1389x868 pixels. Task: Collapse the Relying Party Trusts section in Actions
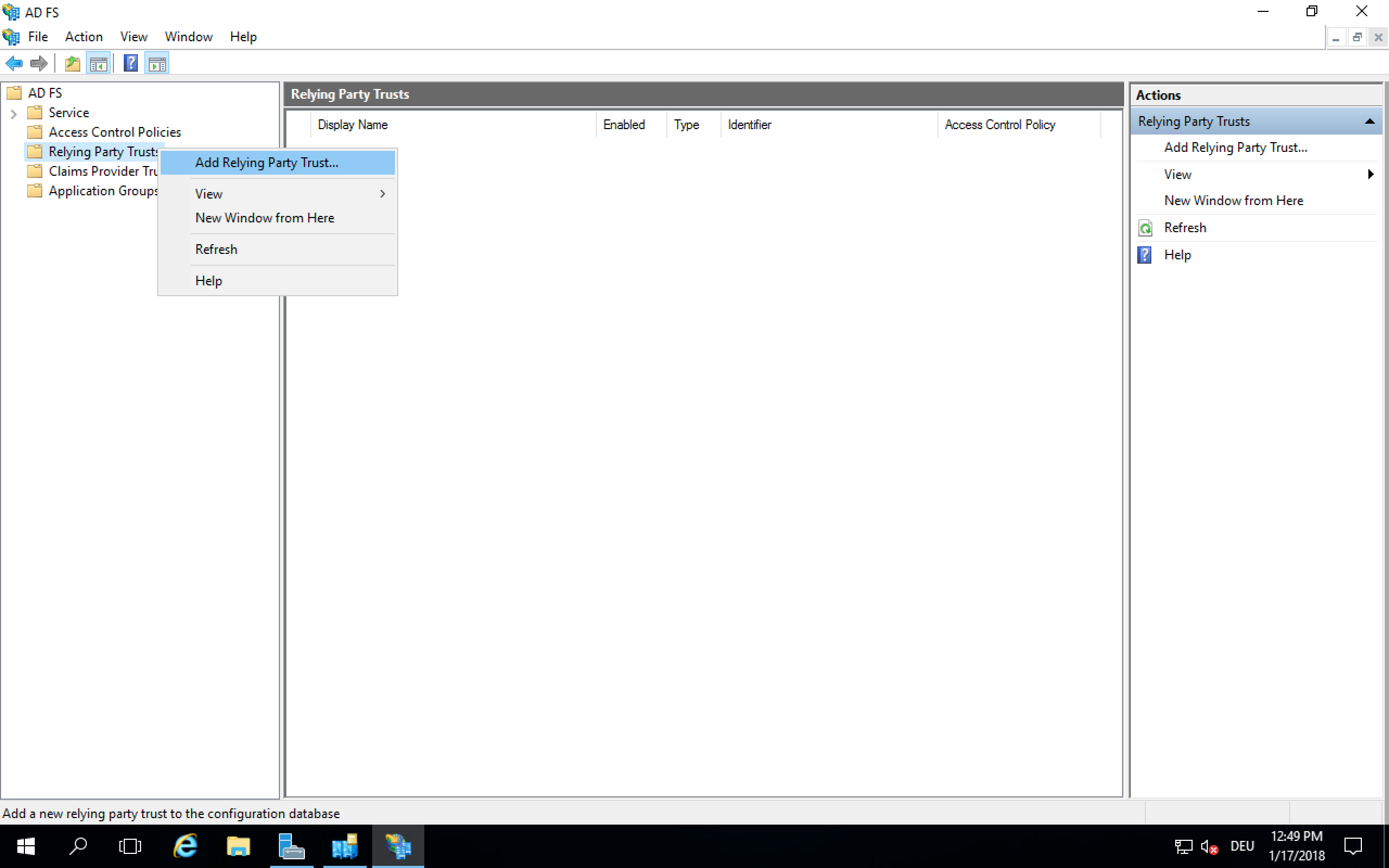click(1369, 122)
